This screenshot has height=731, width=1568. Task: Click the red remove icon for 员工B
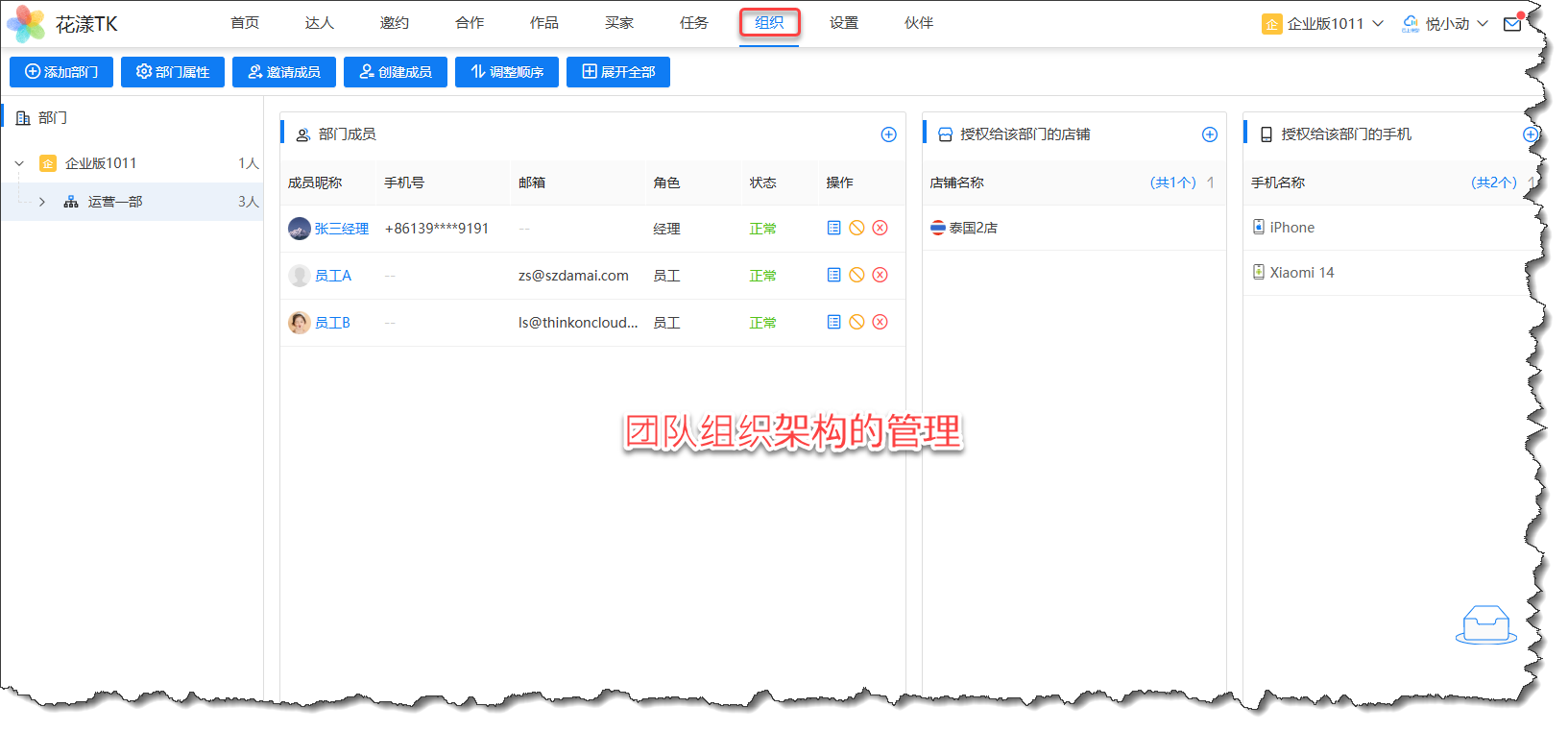coord(880,322)
